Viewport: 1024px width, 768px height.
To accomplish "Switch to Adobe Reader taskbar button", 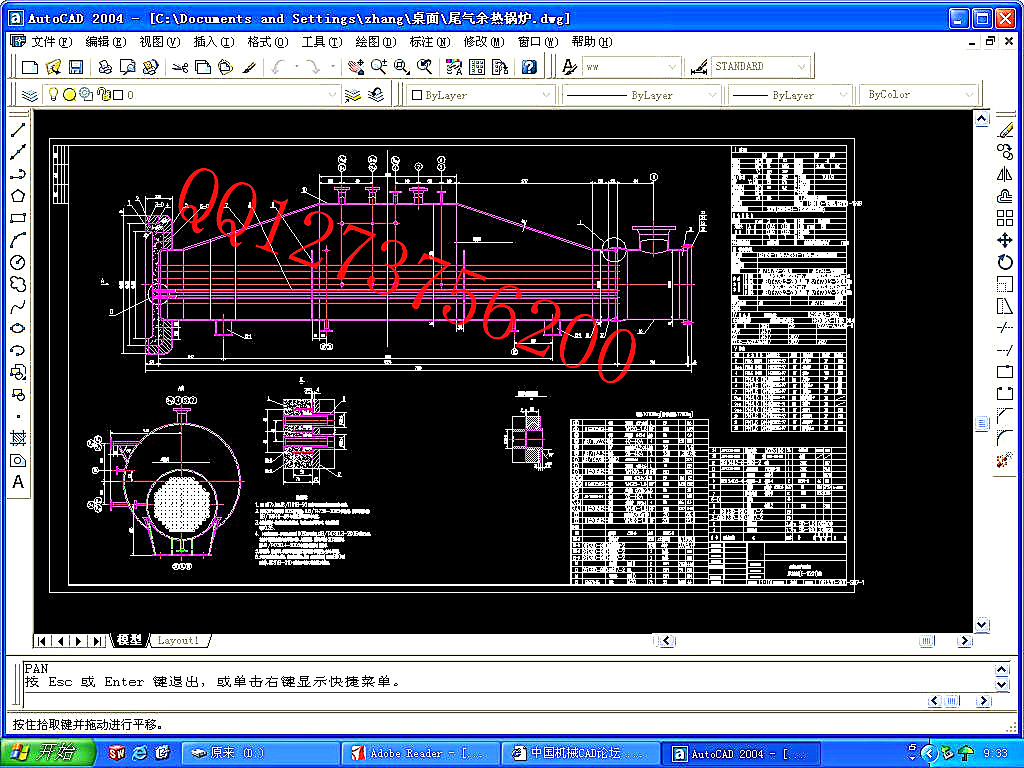I will coord(422,753).
